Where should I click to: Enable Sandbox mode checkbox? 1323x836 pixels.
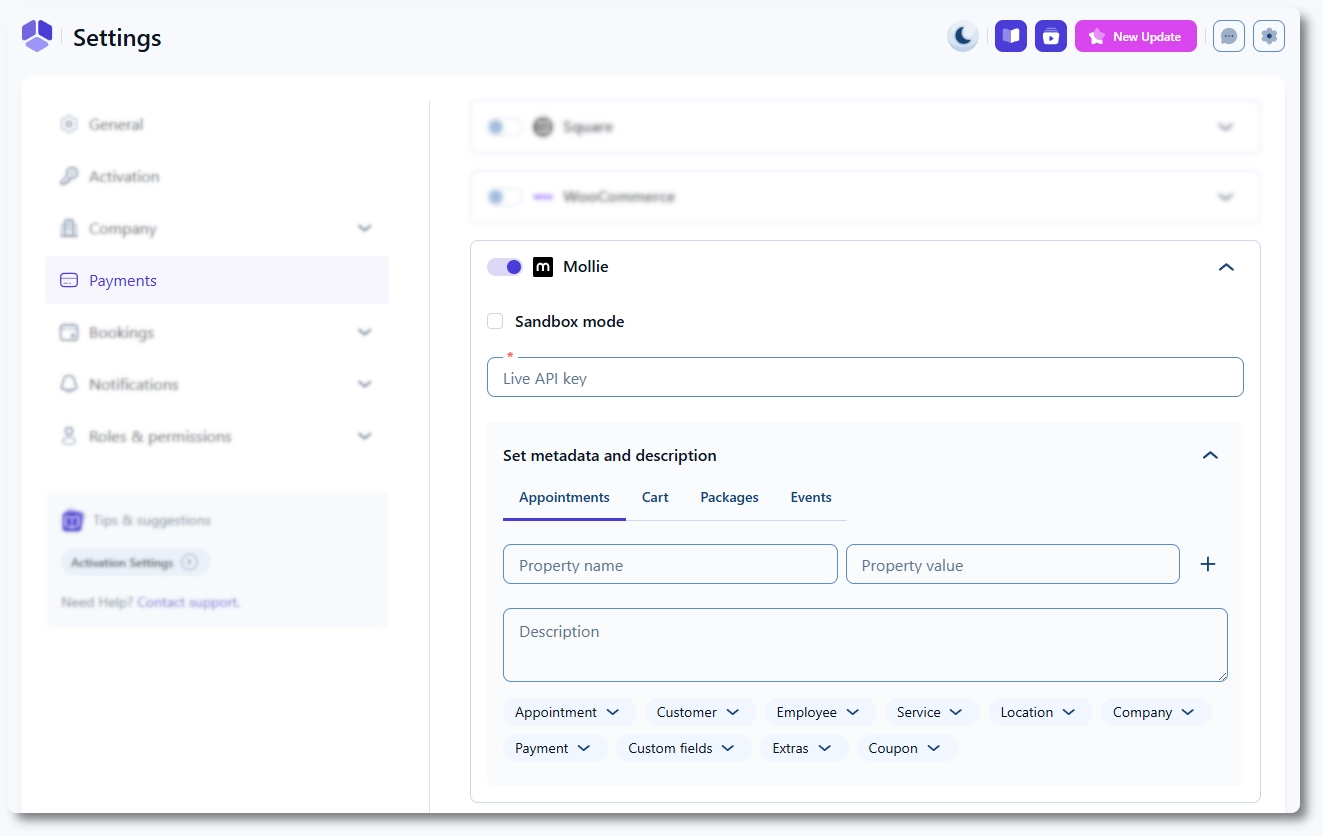tap(495, 321)
